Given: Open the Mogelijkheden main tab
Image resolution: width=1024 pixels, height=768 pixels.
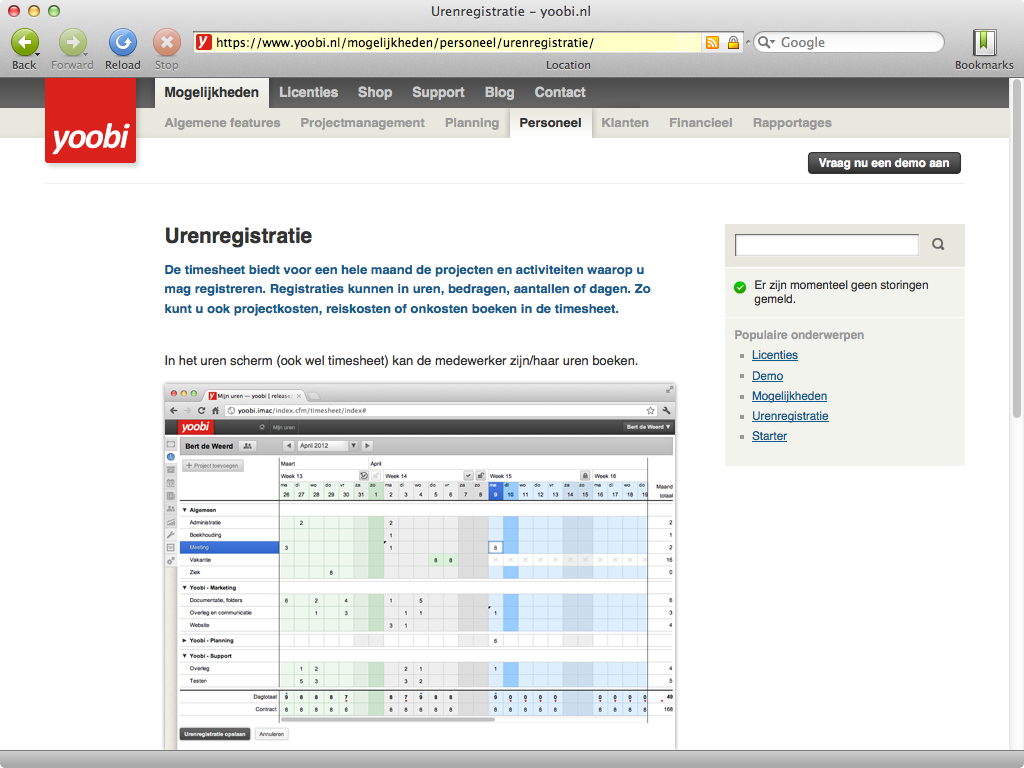Looking at the screenshot, I should coord(212,93).
